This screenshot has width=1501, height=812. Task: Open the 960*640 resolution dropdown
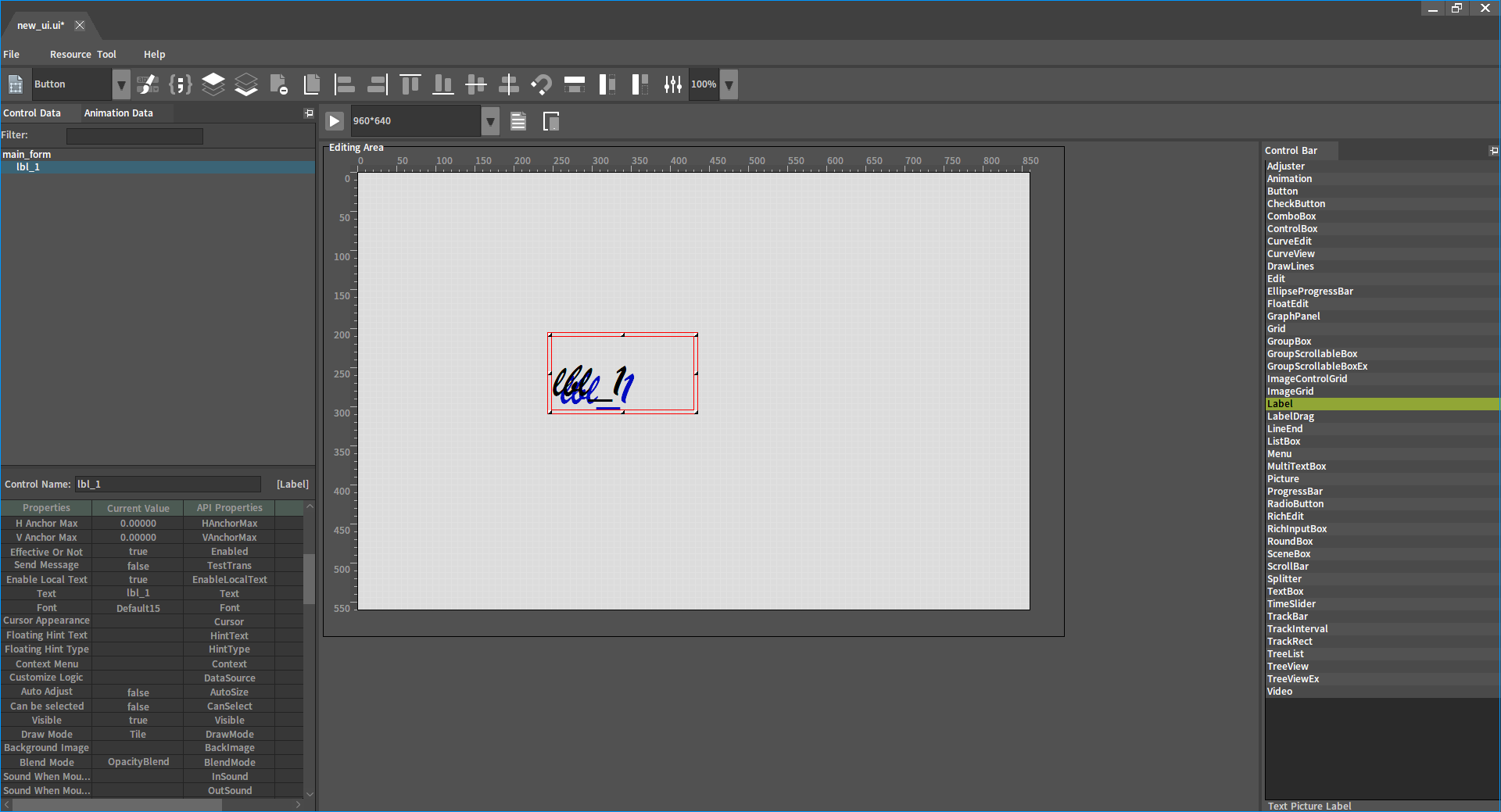click(x=490, y=121)
